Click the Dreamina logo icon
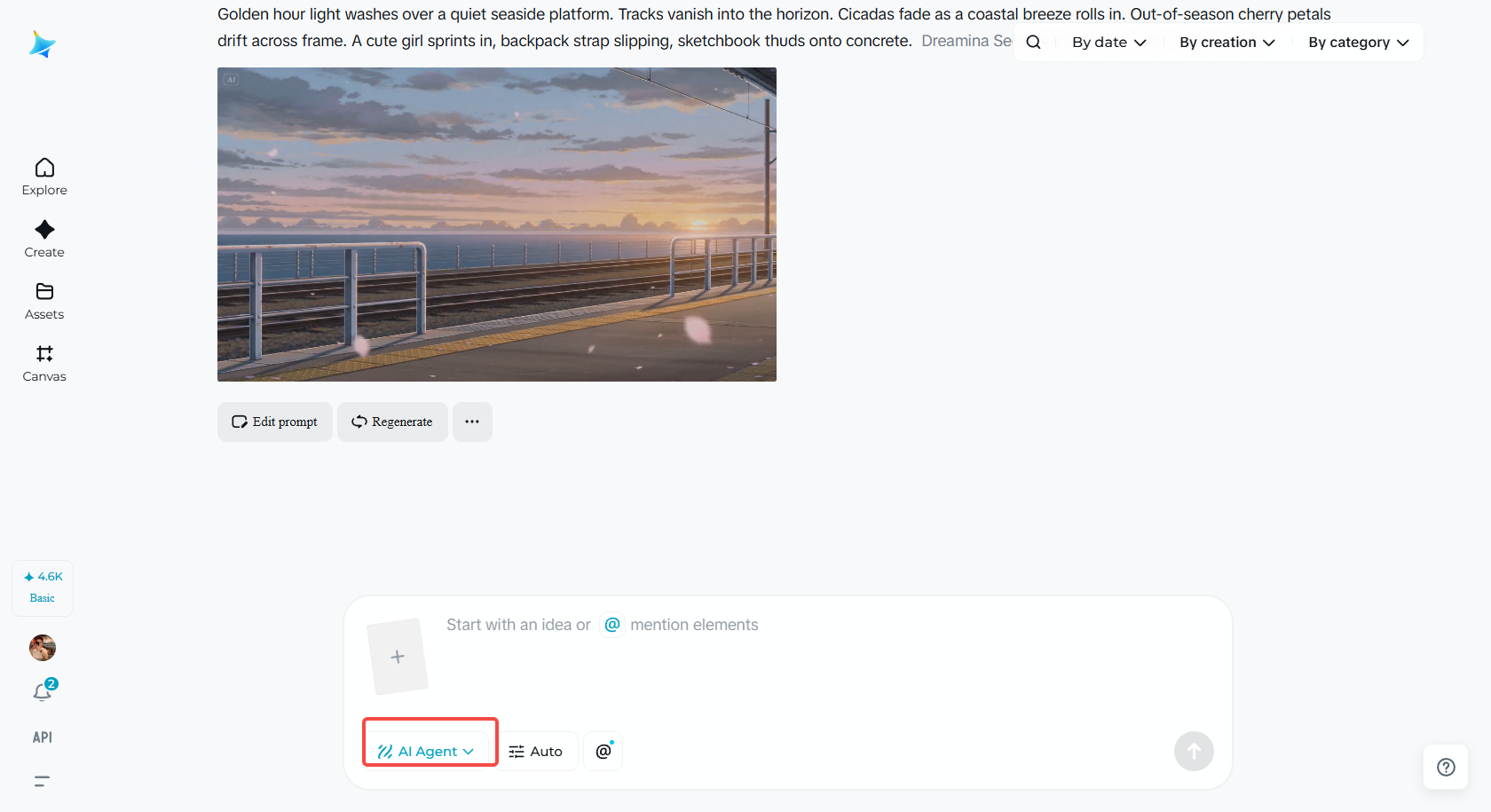Screen dimensions: 1491x812 coord(43,44)
